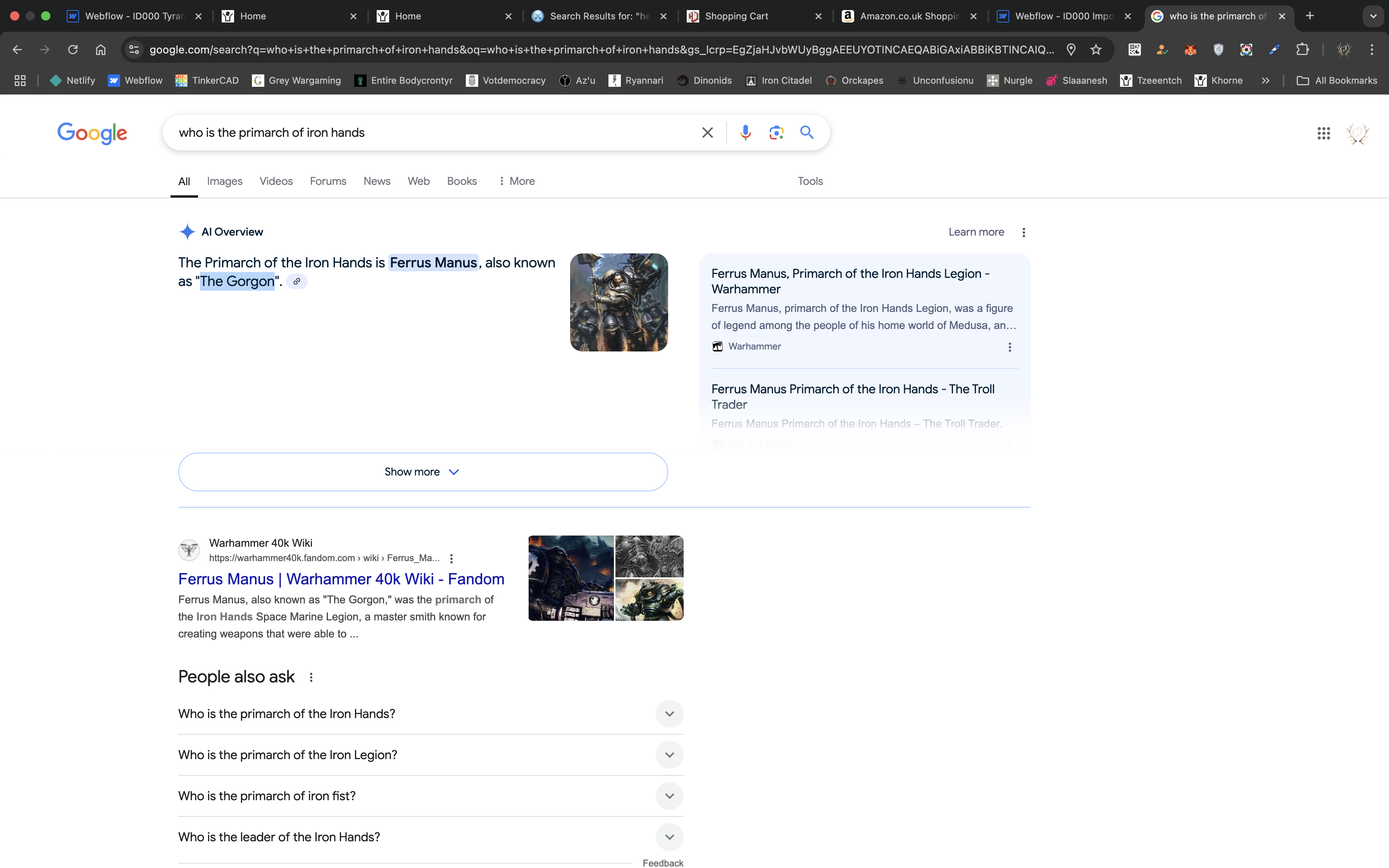Open Ferrus Manus Warhammer 40k Wiki link
The image size is (1389, 868).
pyautogui.click(x=341, y=579)
